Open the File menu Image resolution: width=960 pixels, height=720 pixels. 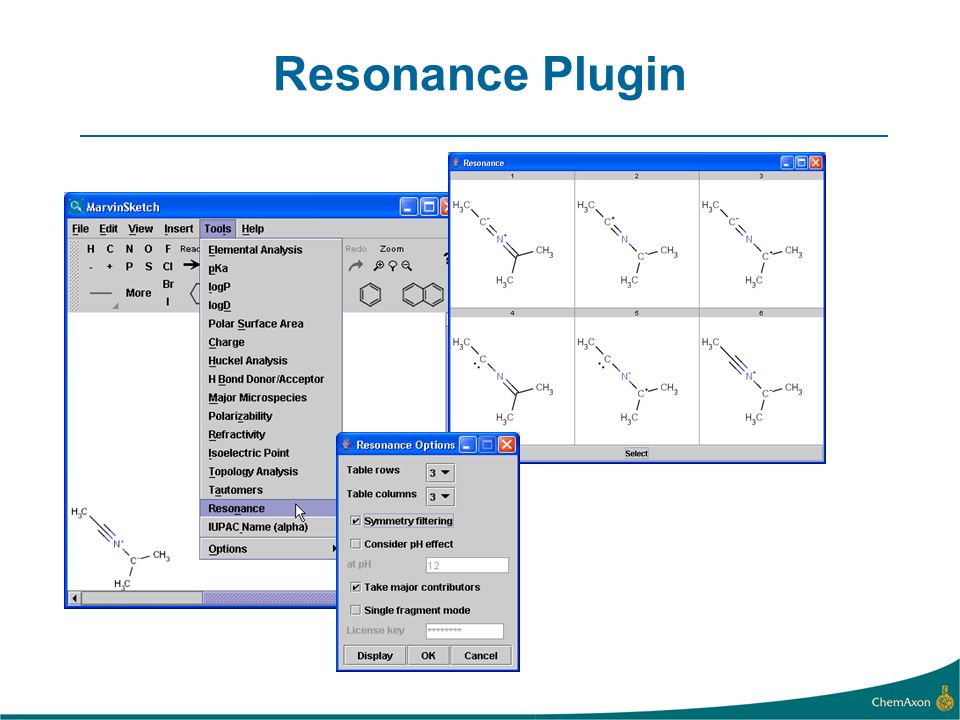click(x=80, y=229)
